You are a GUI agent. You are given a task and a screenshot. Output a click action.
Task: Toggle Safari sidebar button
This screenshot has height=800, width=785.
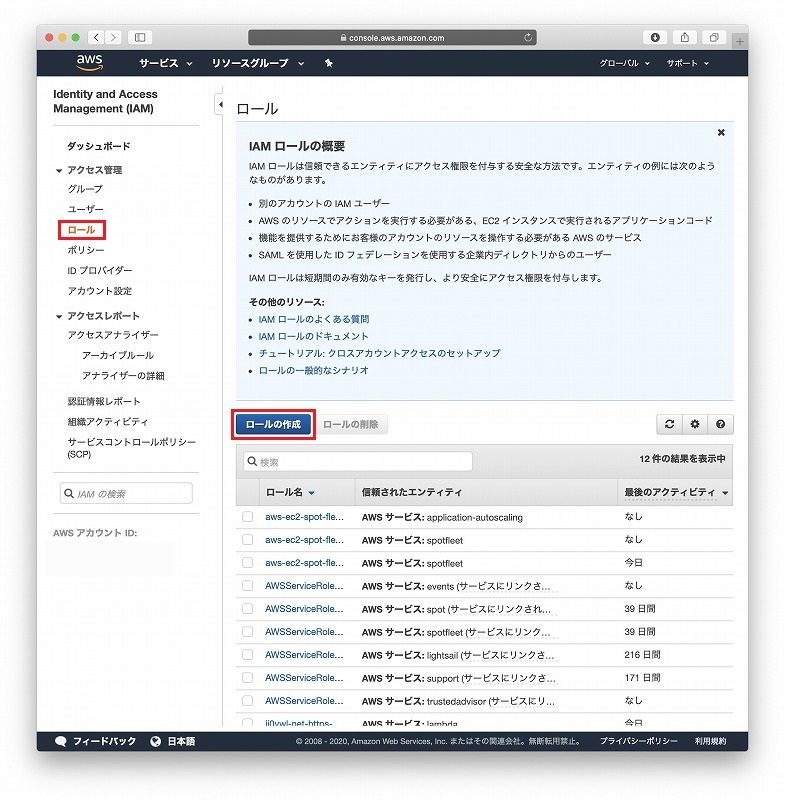[x=140, y=37]
